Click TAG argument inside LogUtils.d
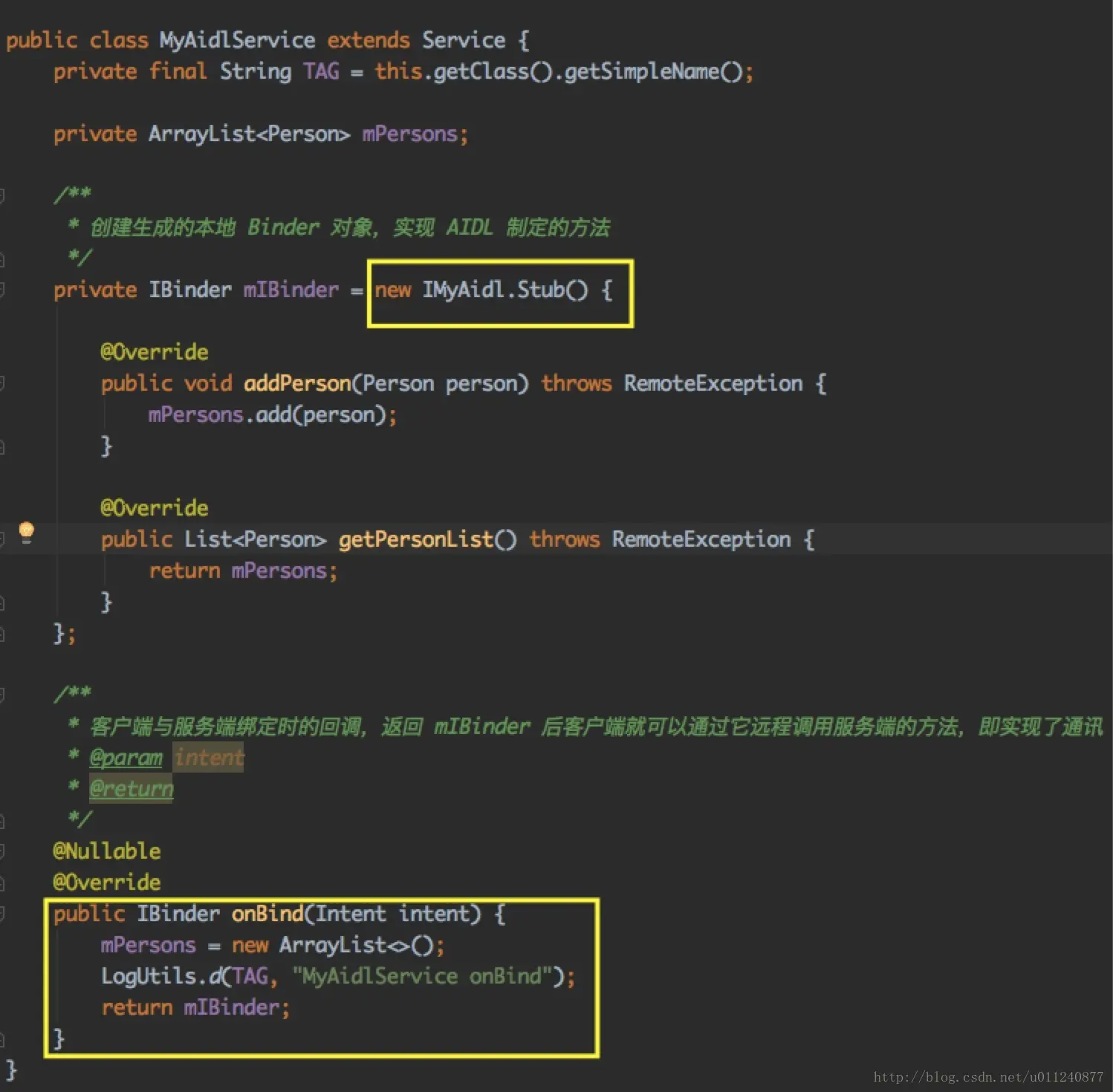The image size is (1113, 1092). coord(250,976)
